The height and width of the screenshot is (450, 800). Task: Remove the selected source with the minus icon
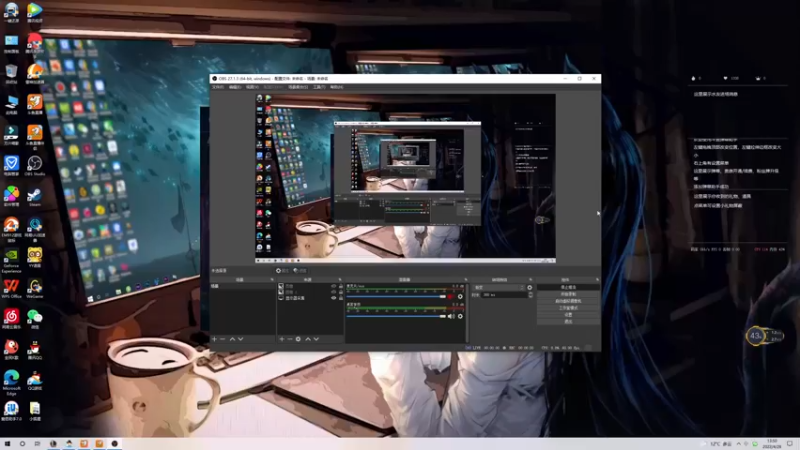[x=290, y=339]
